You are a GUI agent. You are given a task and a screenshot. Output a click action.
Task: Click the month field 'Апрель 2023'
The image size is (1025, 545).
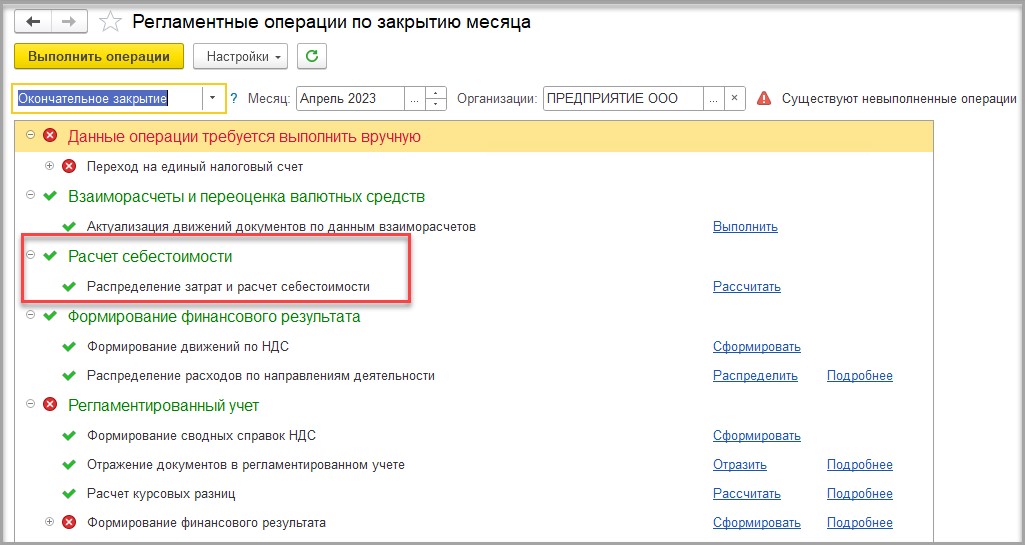[350, 99]
